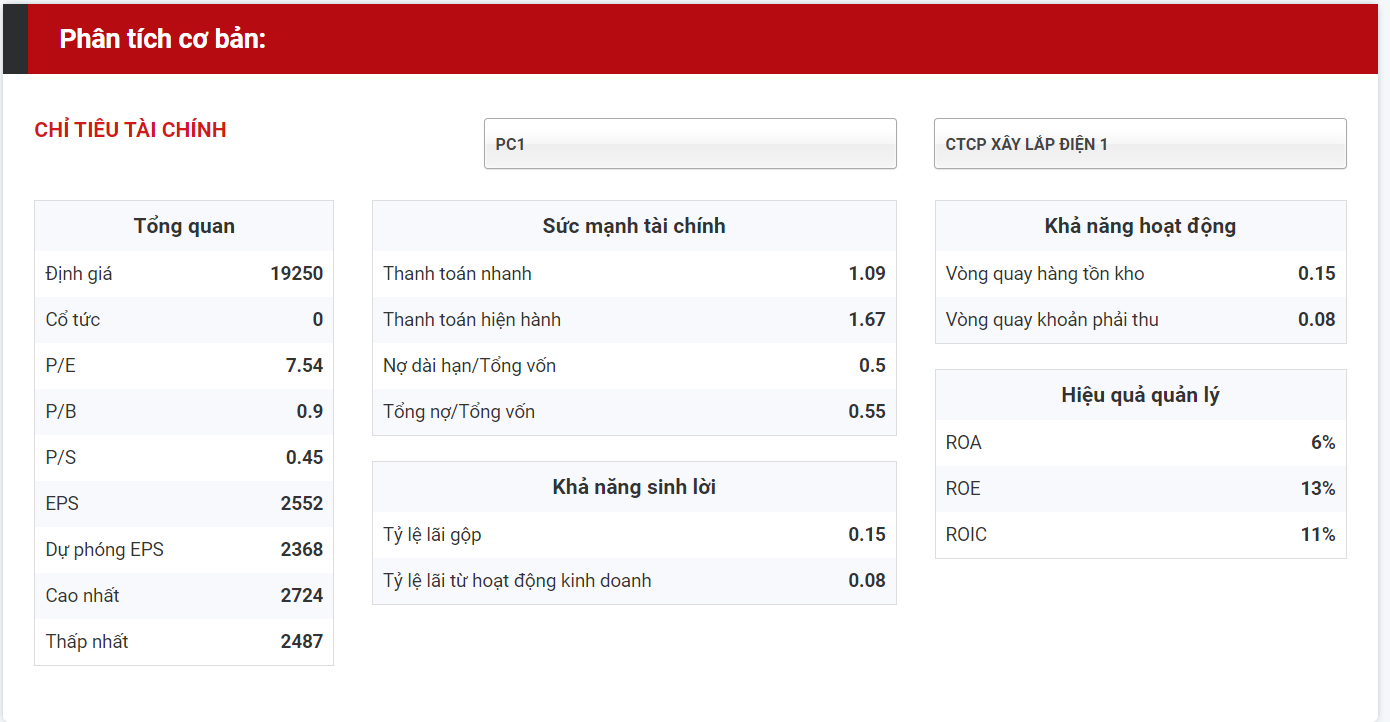Viewport: 1390px width, 722px height.
Task: Click the Định giá row label
Action: (x=79, y=274)
